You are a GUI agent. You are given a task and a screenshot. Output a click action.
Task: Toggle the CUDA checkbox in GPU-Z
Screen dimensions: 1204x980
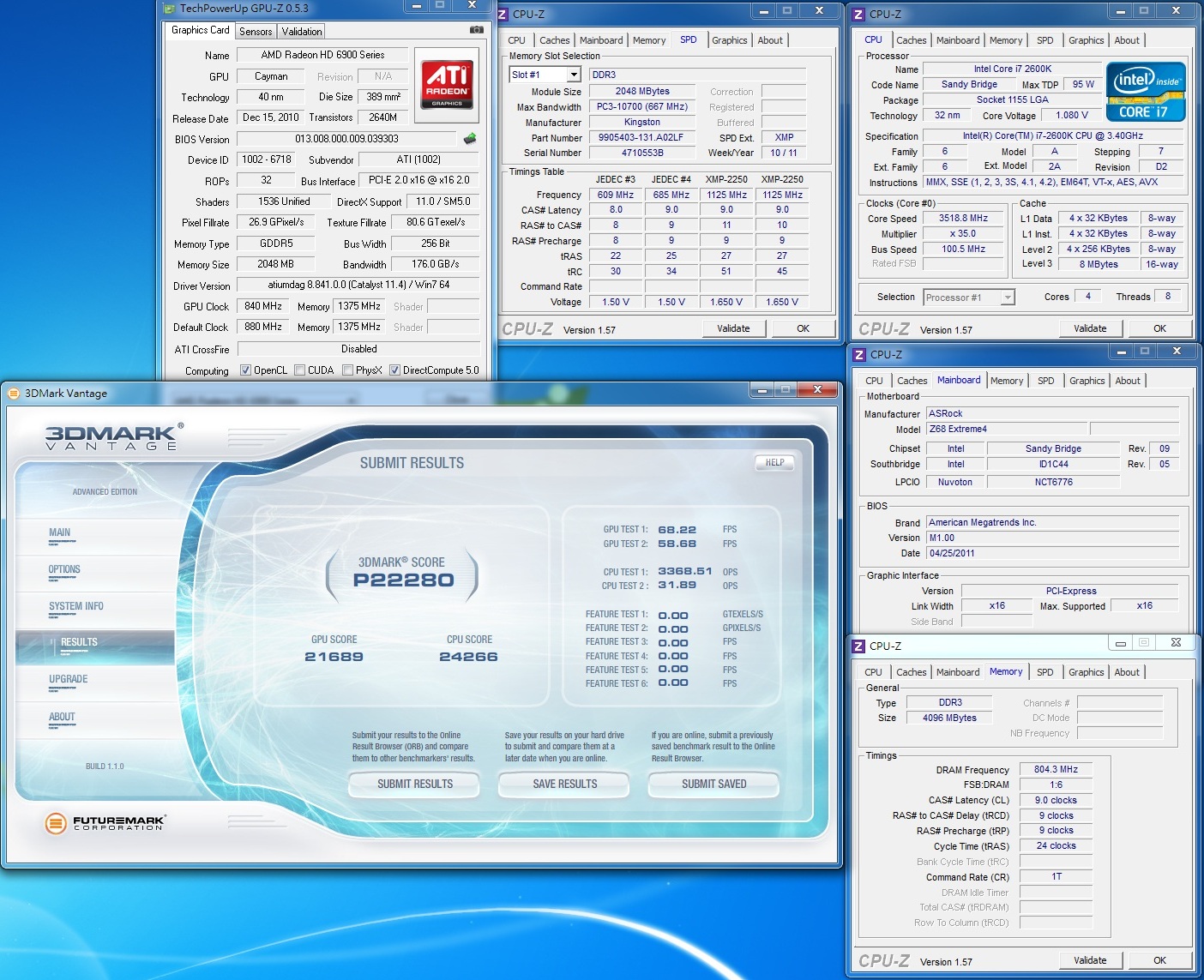click(299, 370)
